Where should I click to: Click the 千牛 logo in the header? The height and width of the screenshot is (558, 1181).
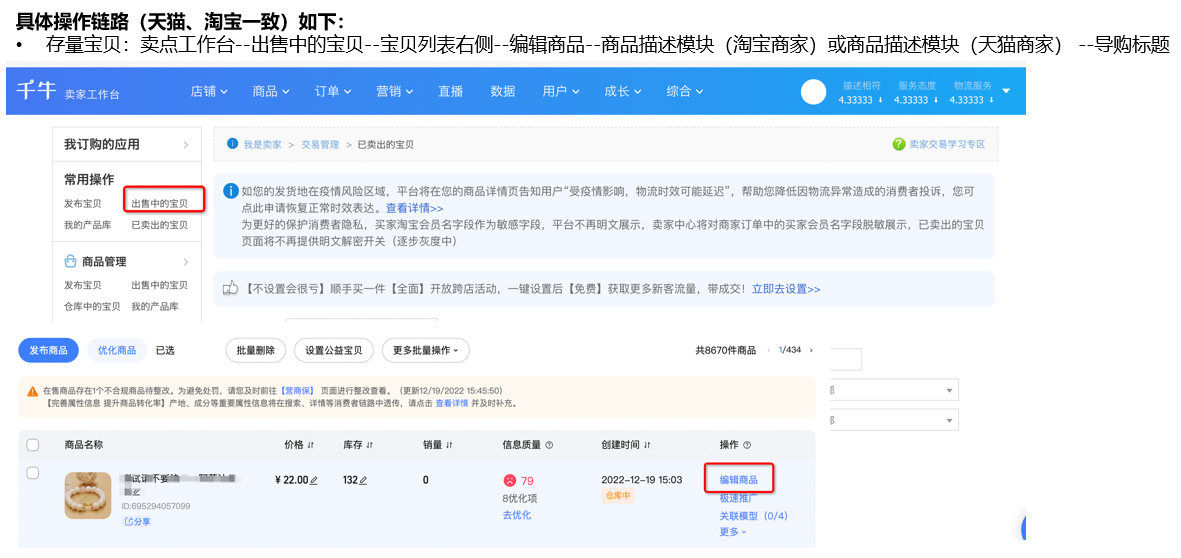point(37,90)
